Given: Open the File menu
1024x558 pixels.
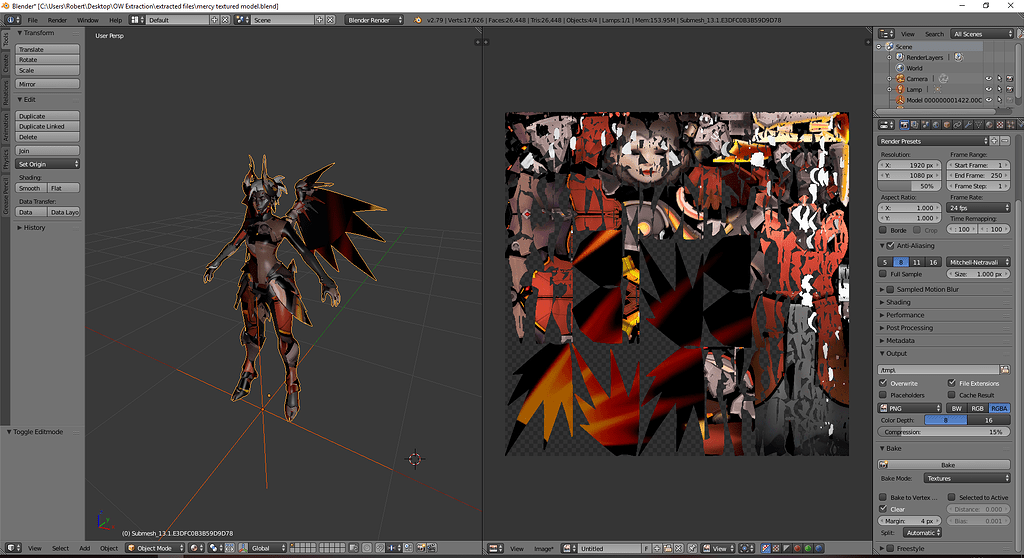Looking at the screenshot, I should click(33, 20).
